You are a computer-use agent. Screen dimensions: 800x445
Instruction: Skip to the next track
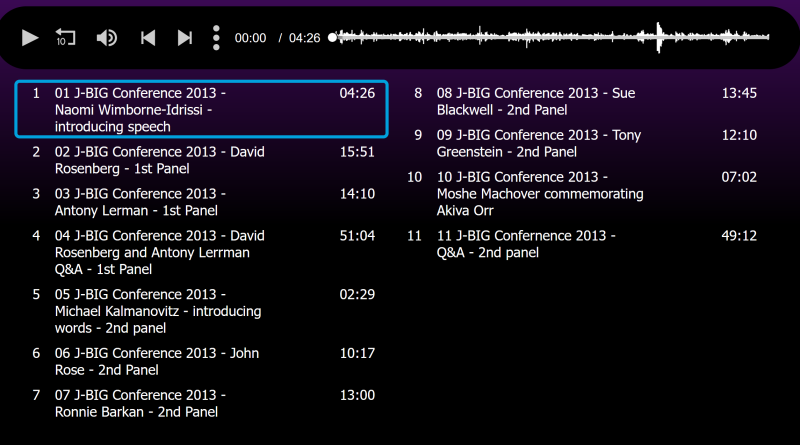[x=185, y=38]
